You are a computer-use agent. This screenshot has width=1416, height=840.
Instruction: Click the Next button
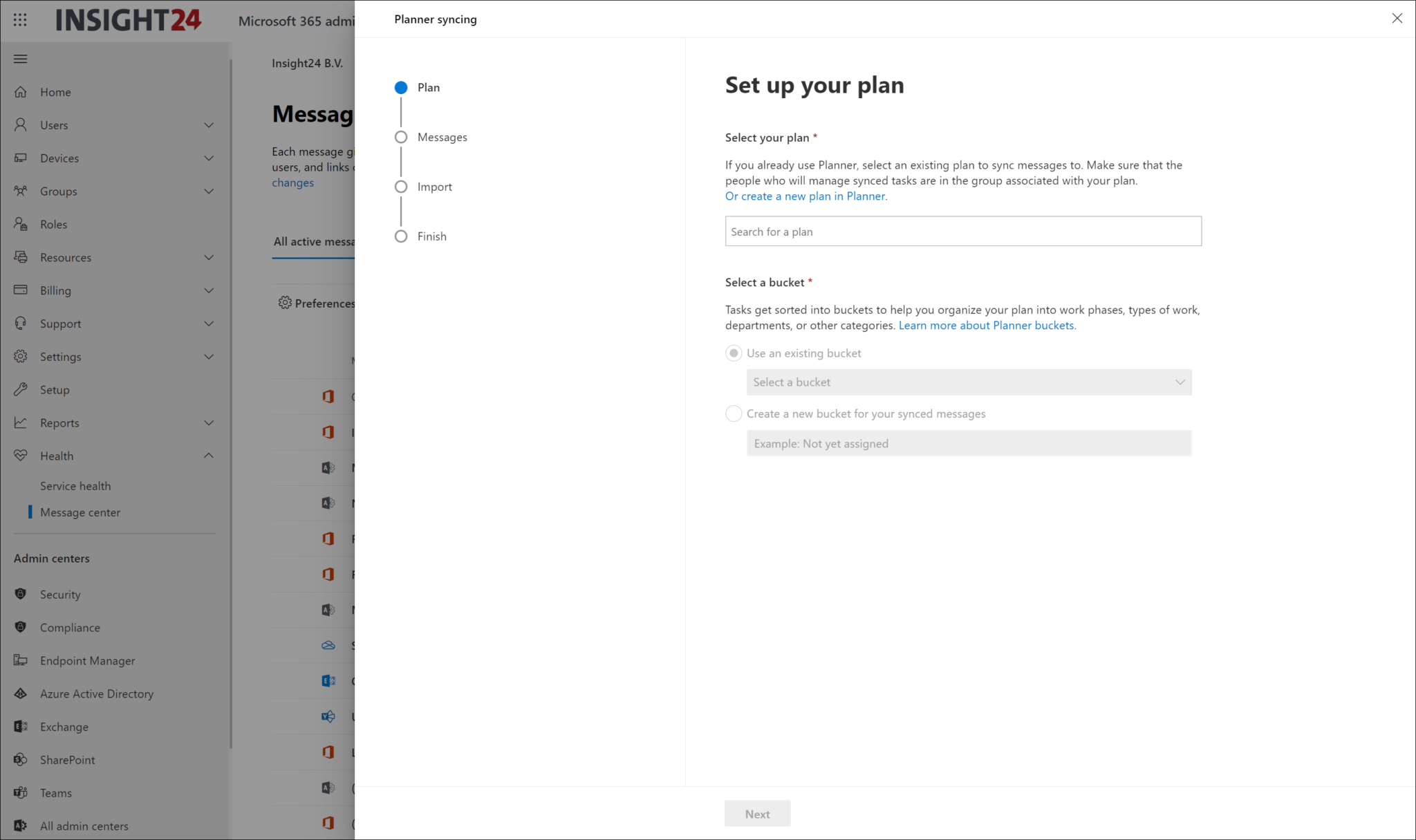pyautogui.click(x=757, y=813)
